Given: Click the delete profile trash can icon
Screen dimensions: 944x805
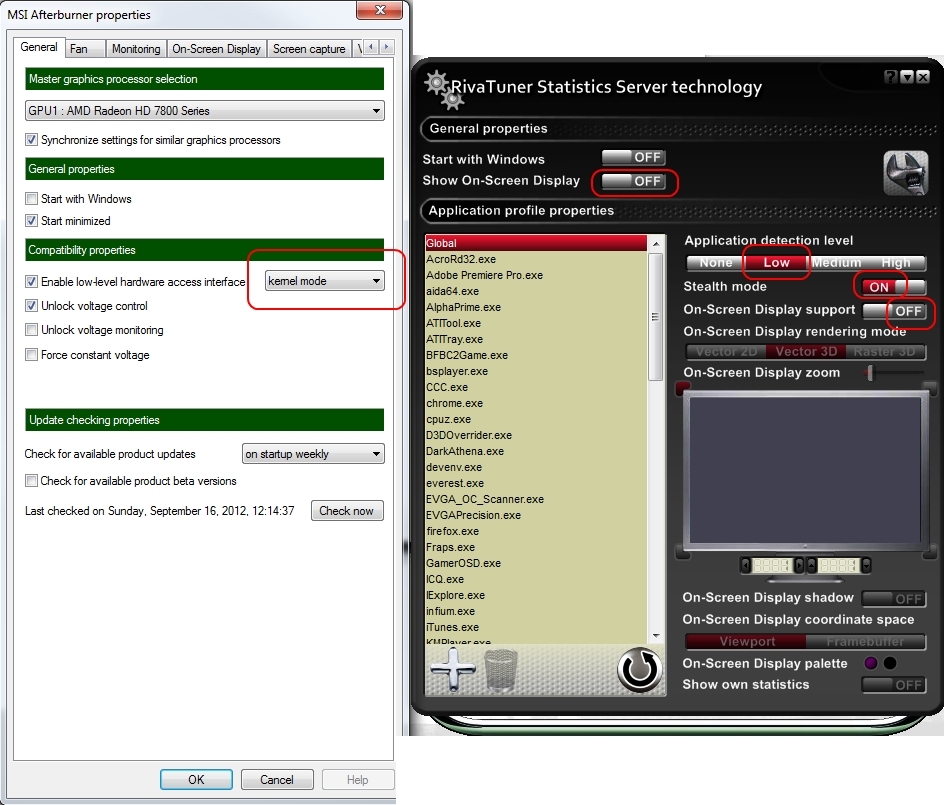Looking at the screenshot, I should (x=501, y=670).
